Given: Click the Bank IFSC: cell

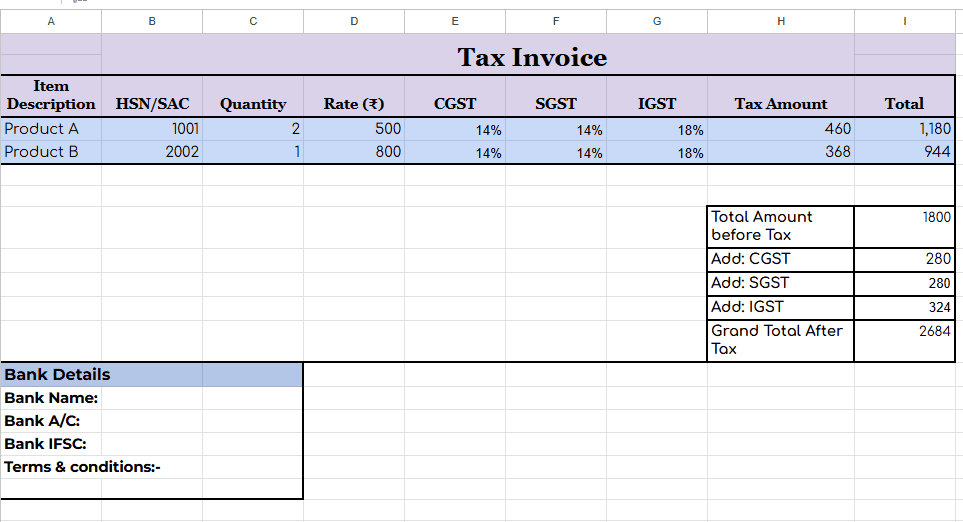Looking at the screenshot, I should click(x=152, y=444).
